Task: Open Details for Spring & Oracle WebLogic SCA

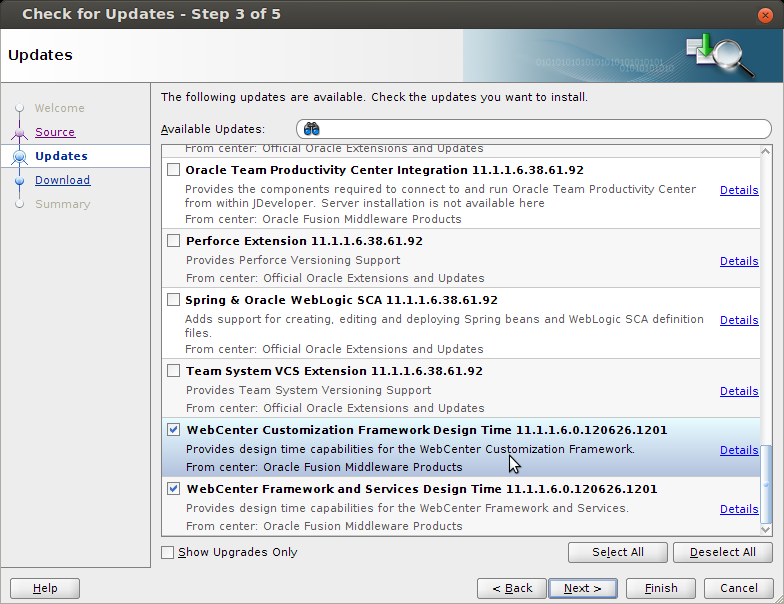Action: pos(739,320)
